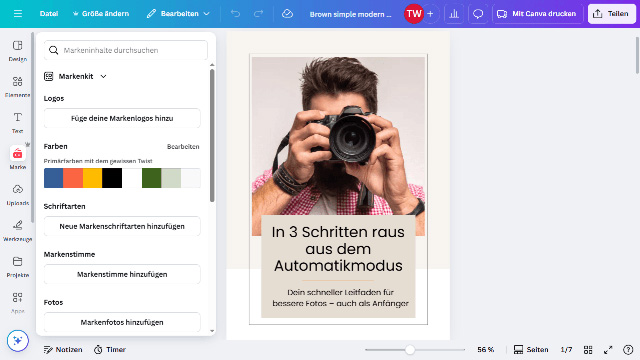
Task: Open the Projekte sidebar tab
Action: tap(18, 267)
